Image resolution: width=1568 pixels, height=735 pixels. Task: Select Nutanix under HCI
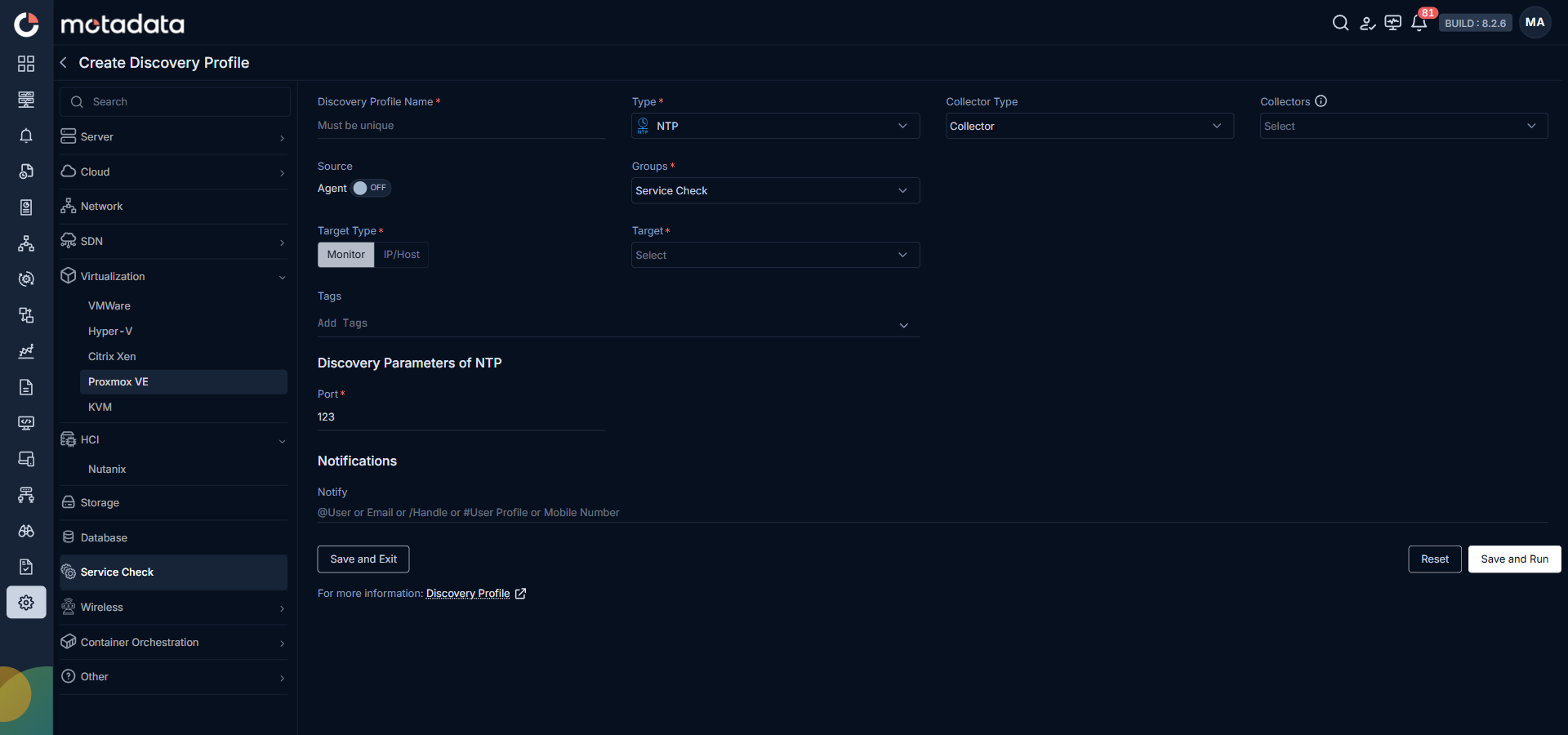(107, 470)
